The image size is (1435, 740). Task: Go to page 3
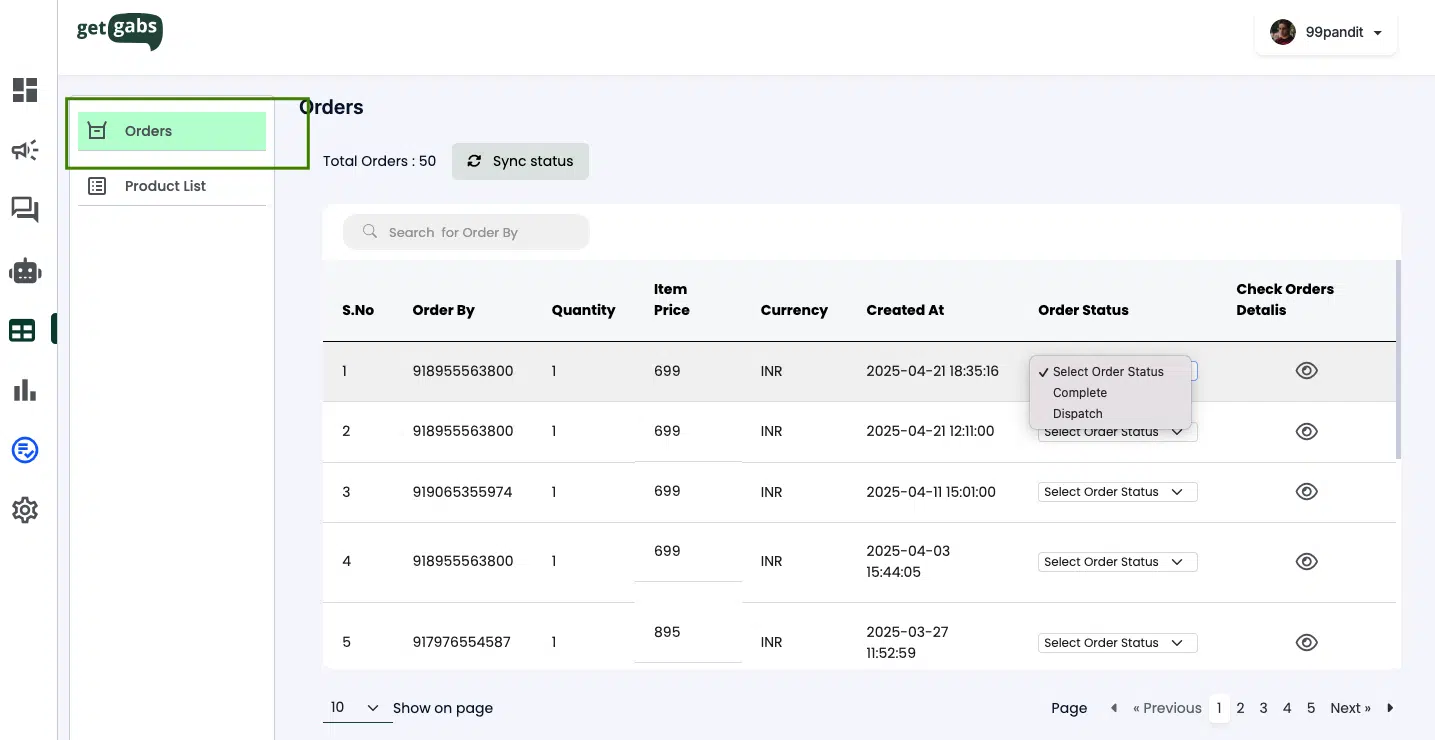pyautogui.click(x=1263, y=708)
